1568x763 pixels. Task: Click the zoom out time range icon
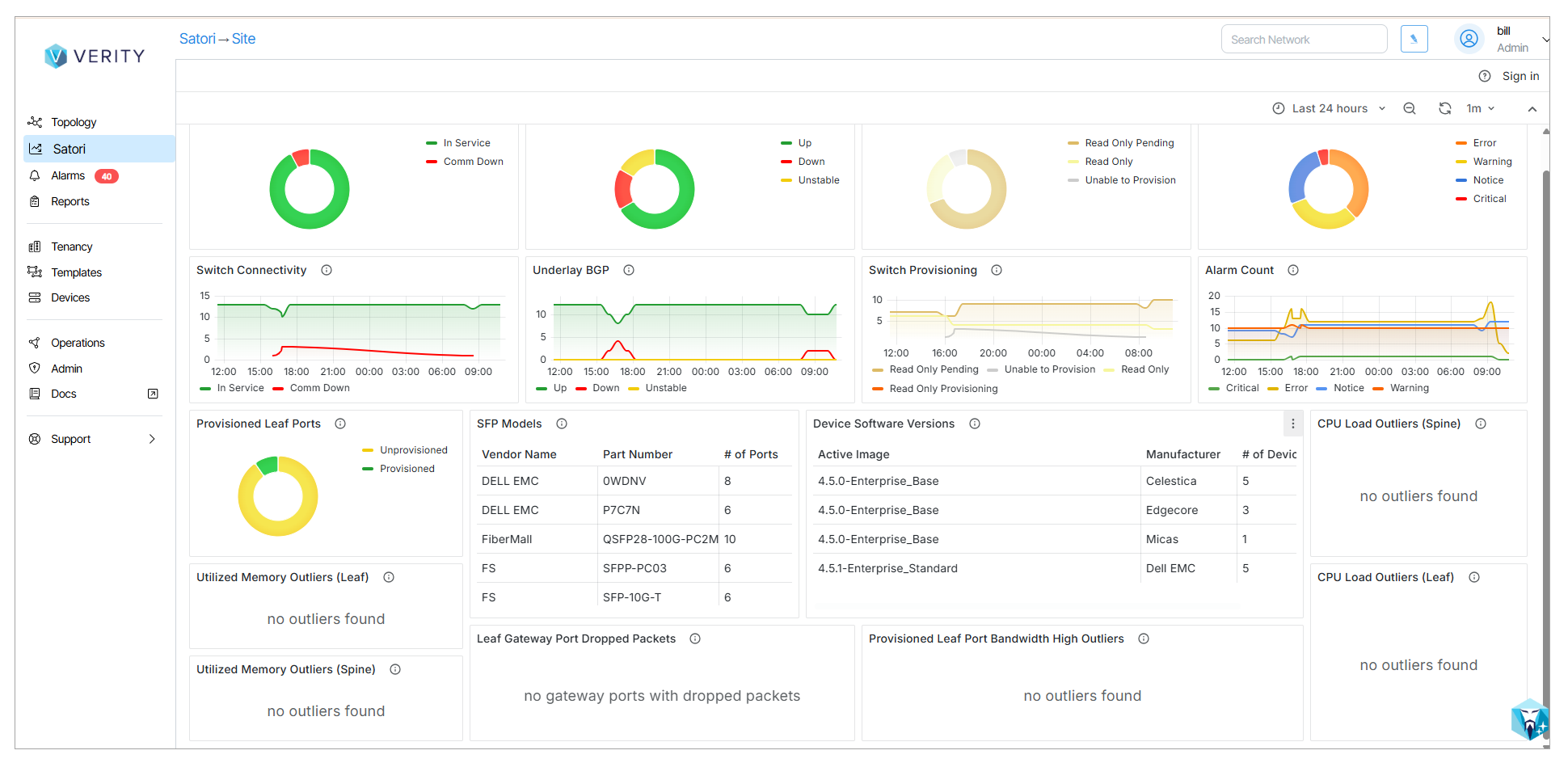(1409, 108)
